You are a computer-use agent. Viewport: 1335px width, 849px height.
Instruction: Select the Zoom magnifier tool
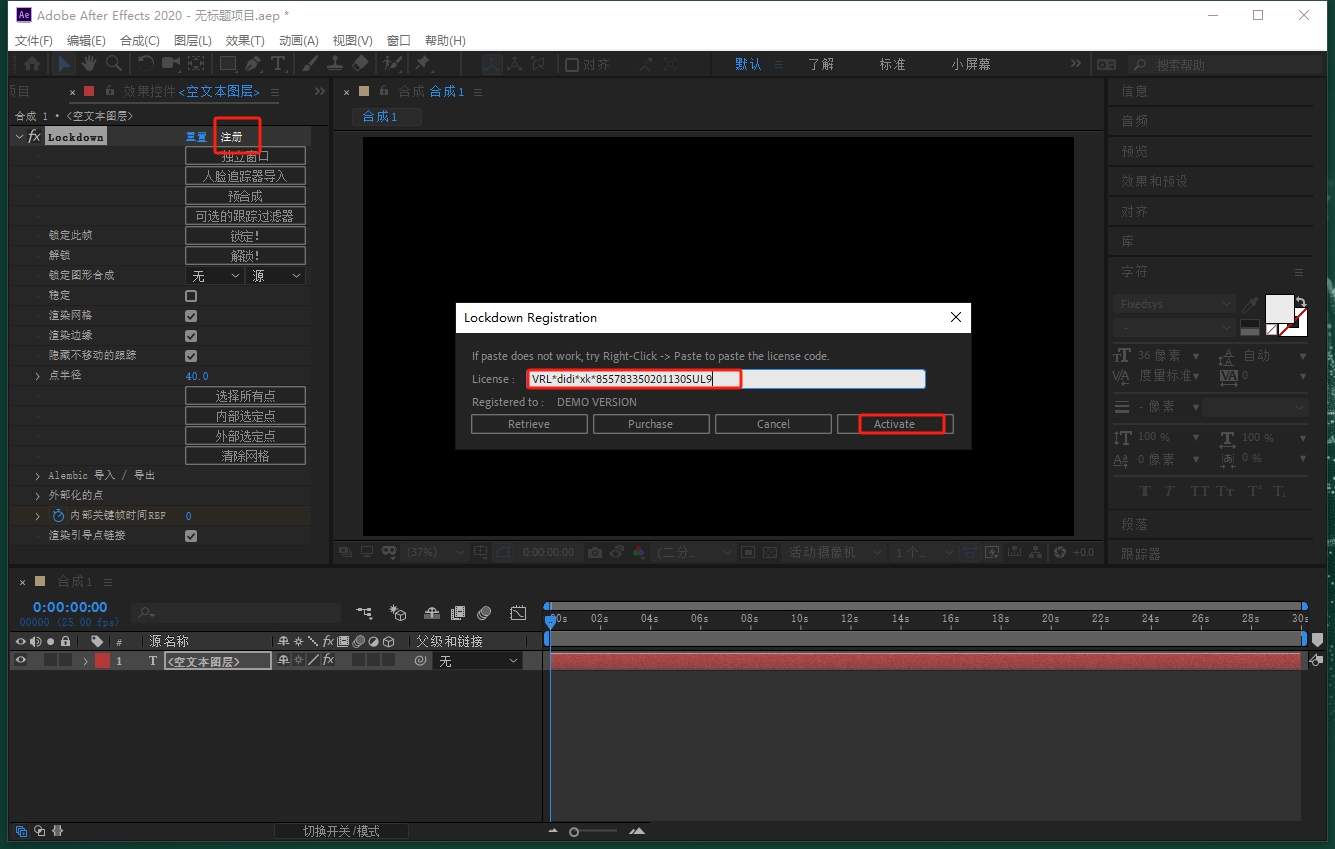click(114, 63)
